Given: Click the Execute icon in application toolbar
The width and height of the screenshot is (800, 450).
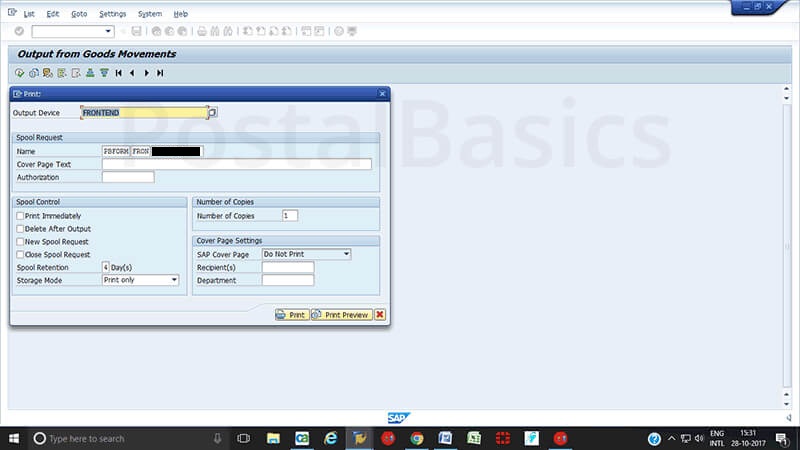Looking at the screenshot, I should click(x=19, y=73).
